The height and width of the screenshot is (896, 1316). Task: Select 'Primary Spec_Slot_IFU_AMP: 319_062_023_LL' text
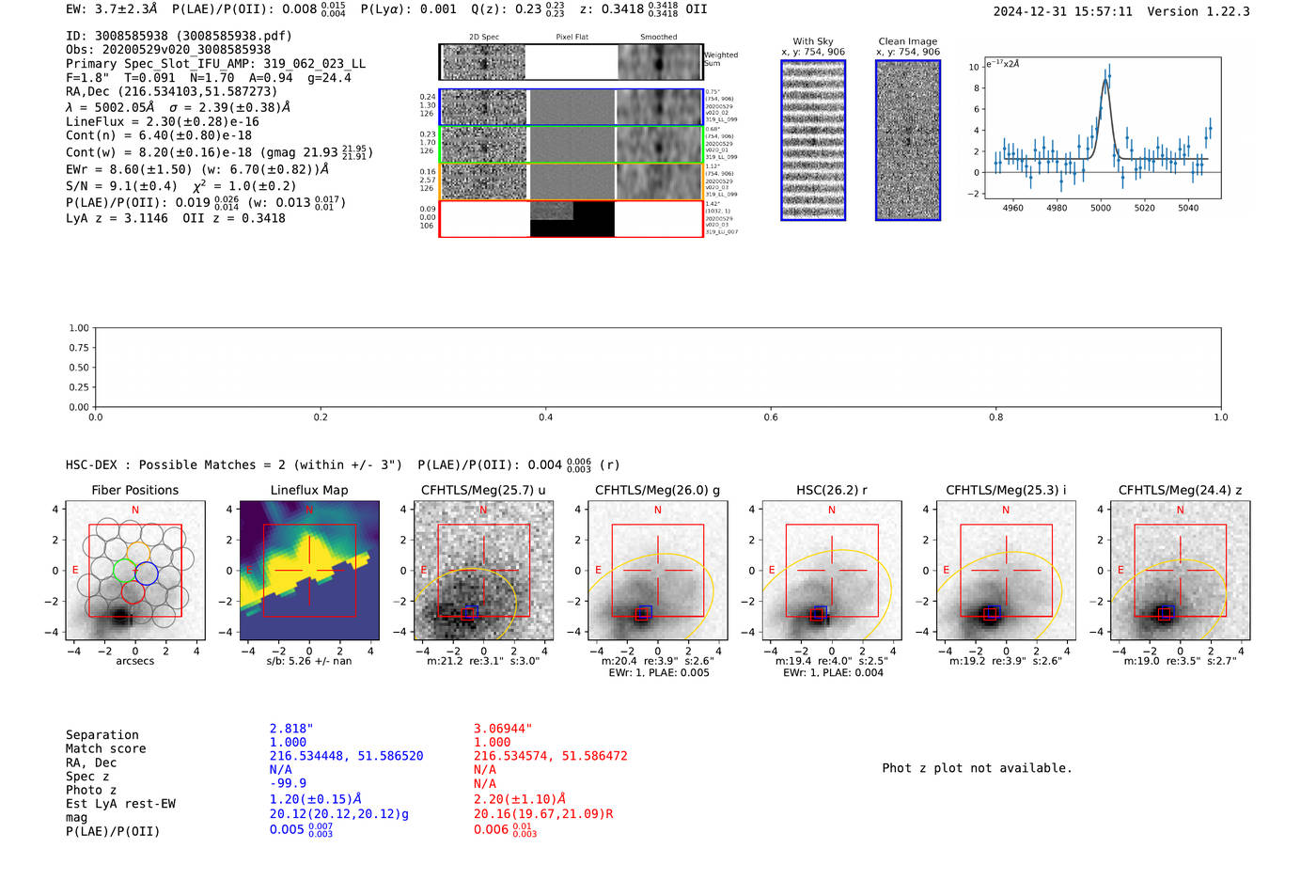click(x=216, y=64)
